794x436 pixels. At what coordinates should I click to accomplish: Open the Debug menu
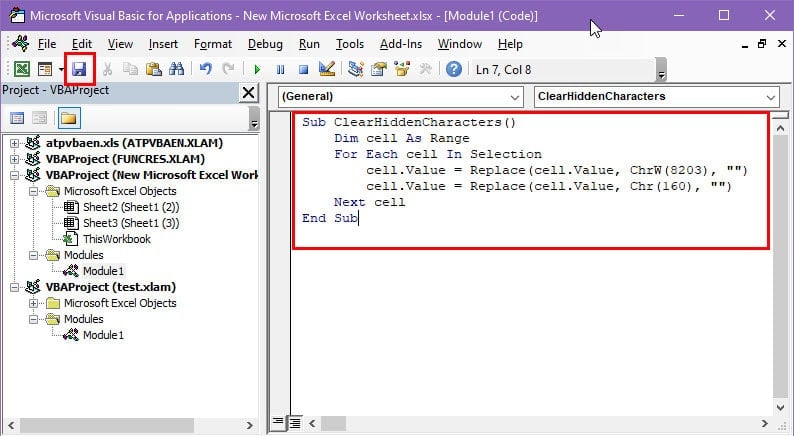pos(265,45)
